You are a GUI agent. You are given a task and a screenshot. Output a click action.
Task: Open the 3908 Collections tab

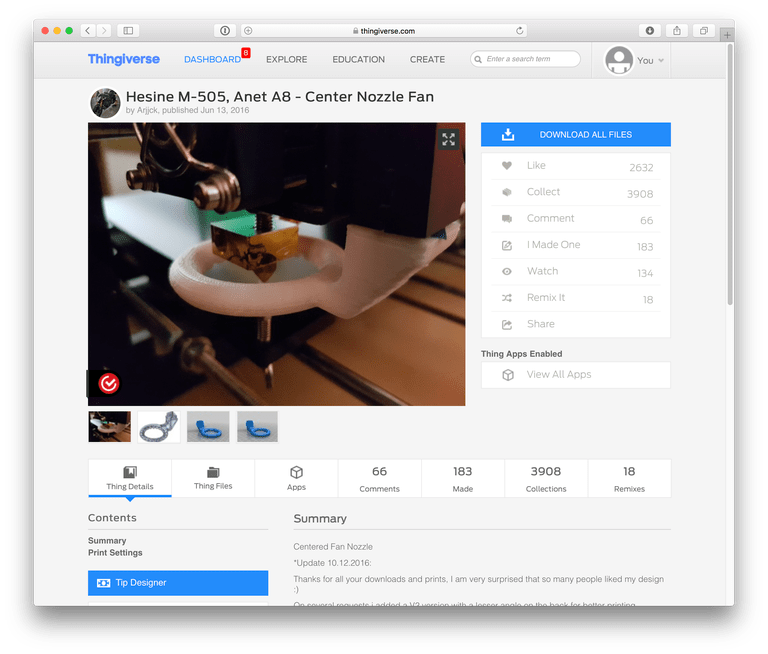[x=546, y=478]
